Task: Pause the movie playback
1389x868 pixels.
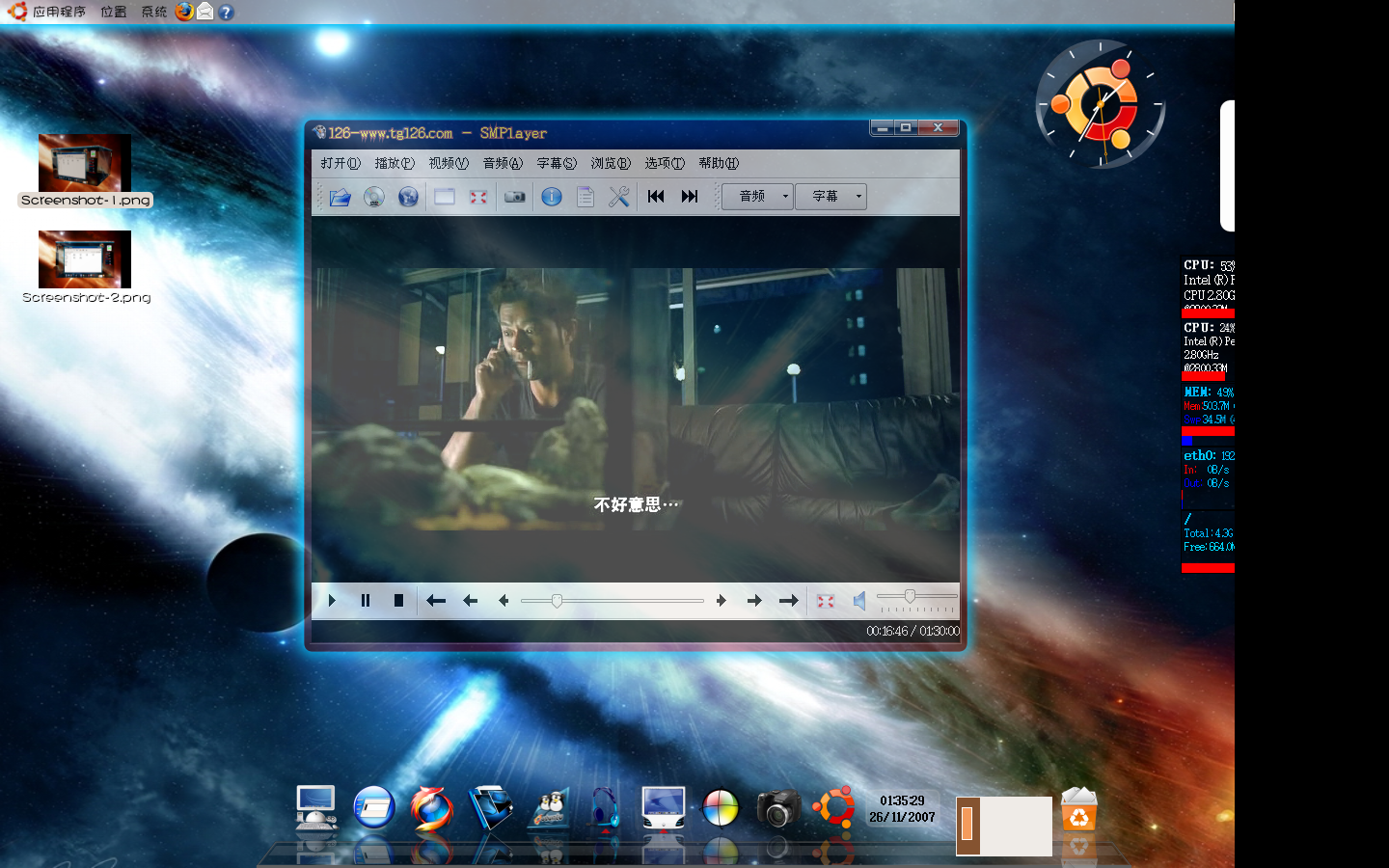Action: pos(366,601)
